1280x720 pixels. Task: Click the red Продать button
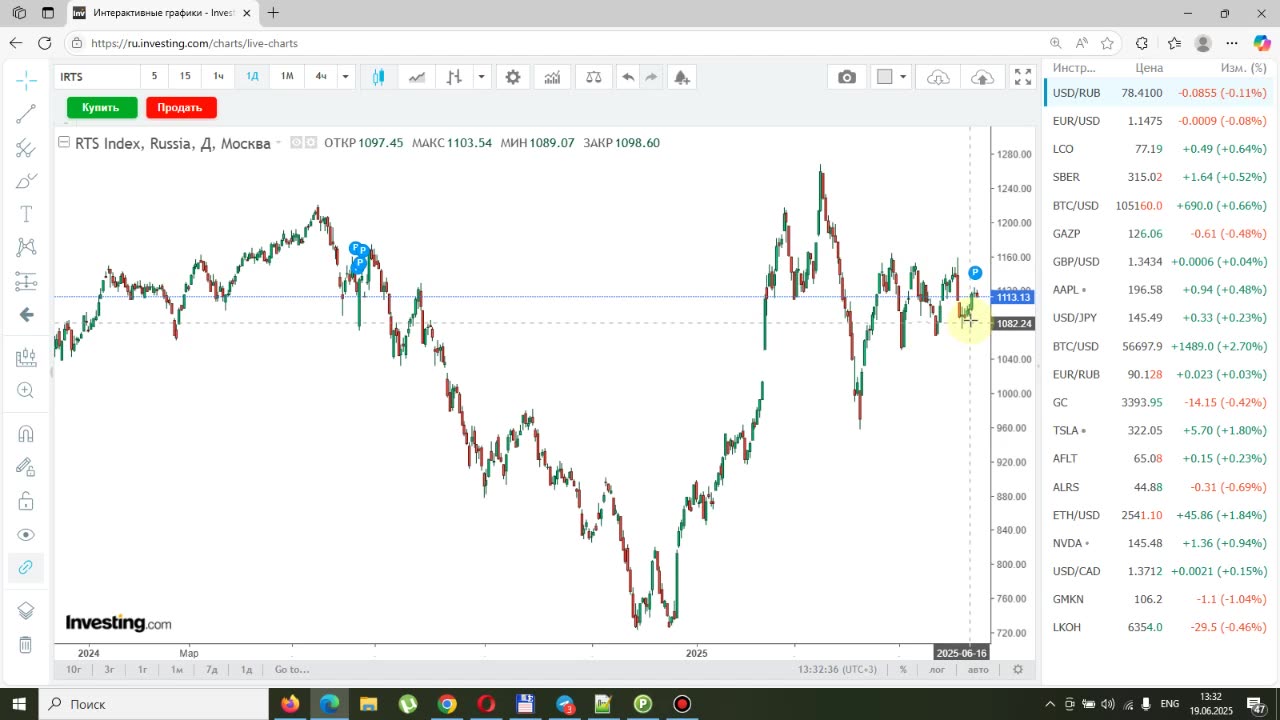click(180, 107)
